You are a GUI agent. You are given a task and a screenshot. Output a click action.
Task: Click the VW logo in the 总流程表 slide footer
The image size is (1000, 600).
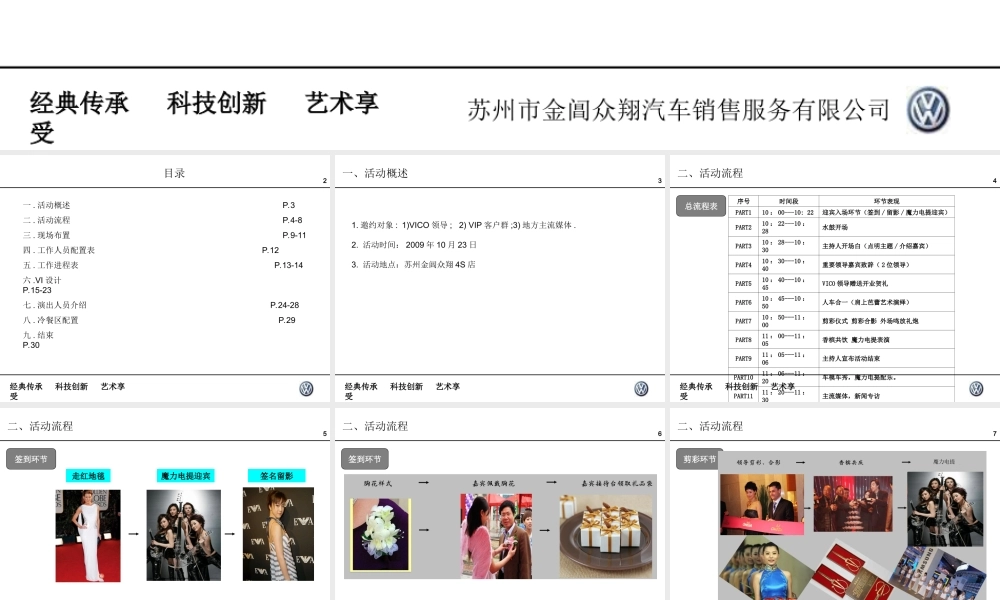976,388
